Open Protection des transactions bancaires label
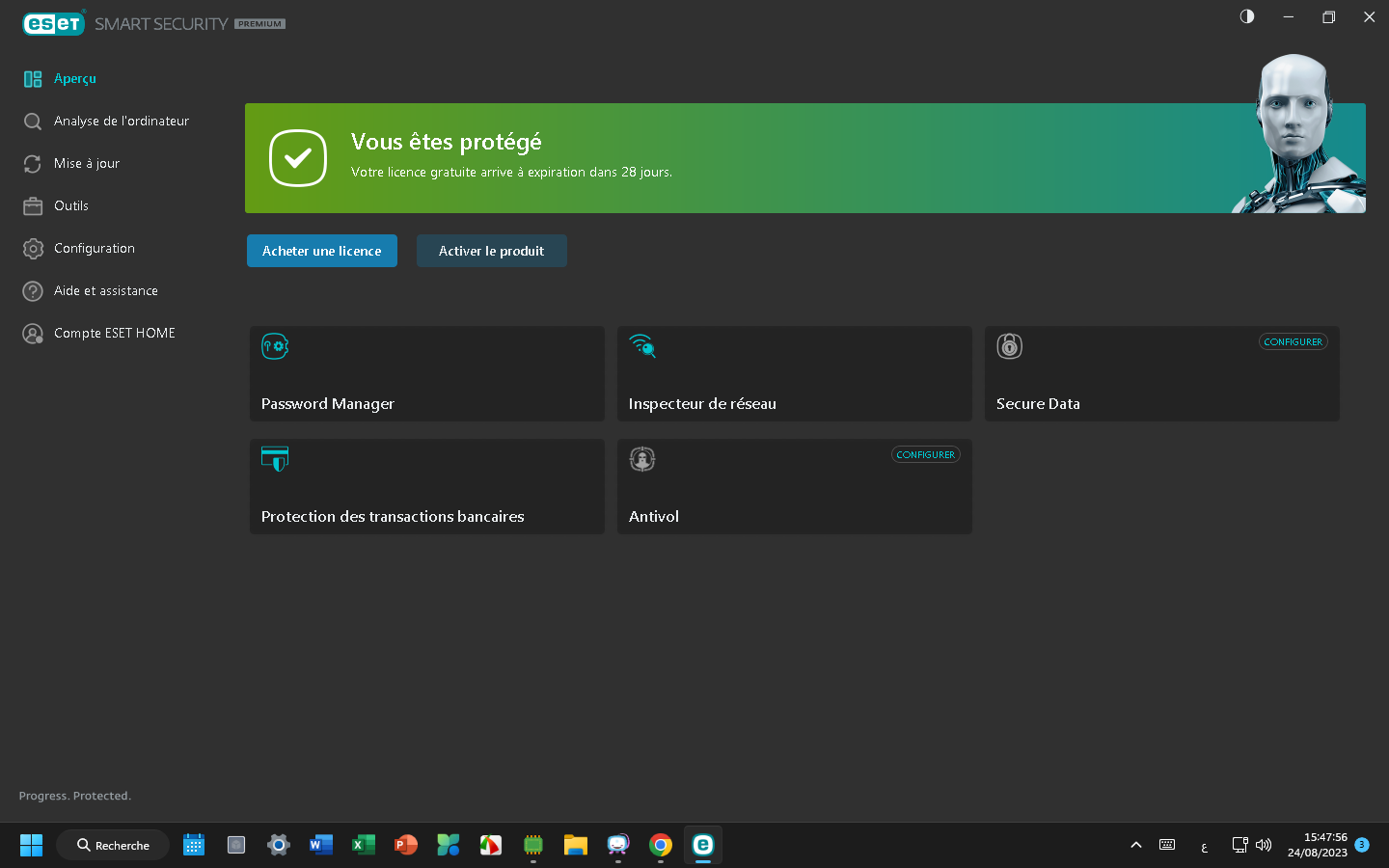 coord(393,517)
